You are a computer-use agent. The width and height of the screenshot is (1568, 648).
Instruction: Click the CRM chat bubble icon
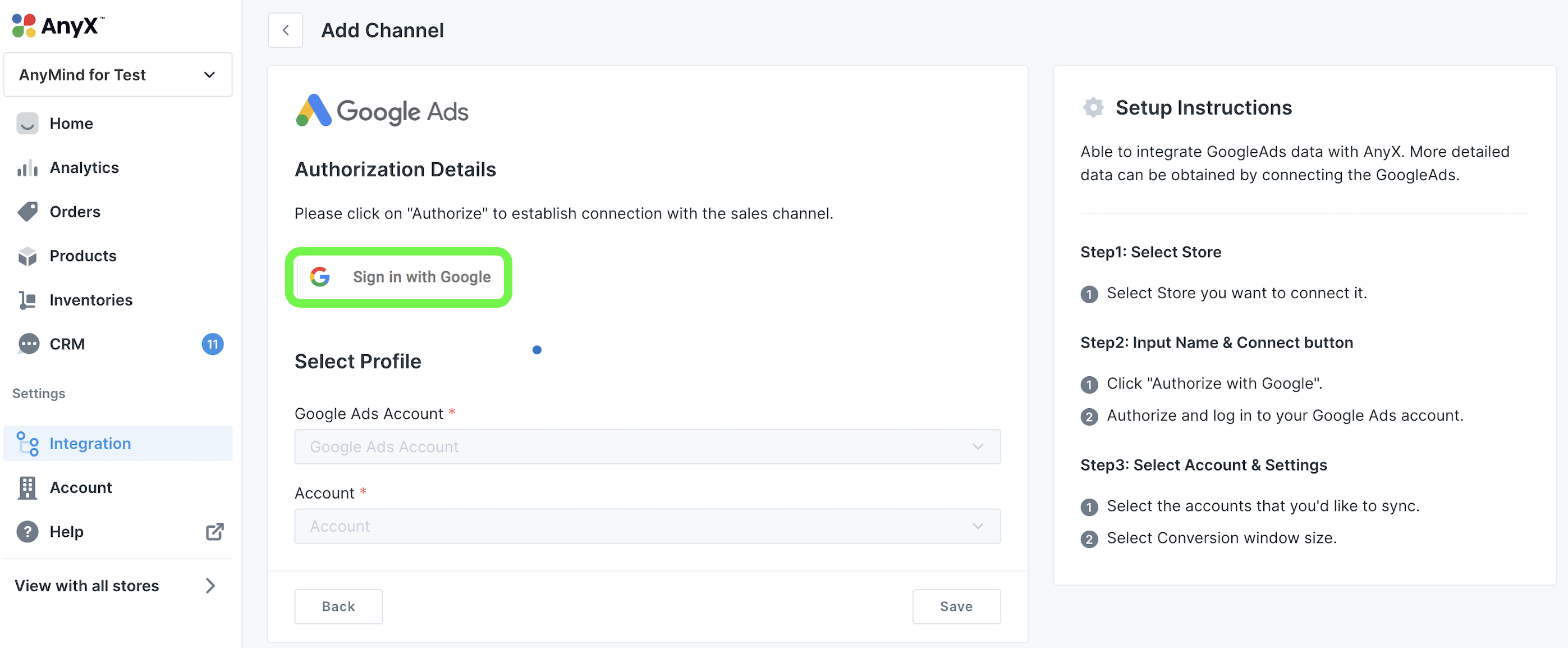tap(29, 344)
